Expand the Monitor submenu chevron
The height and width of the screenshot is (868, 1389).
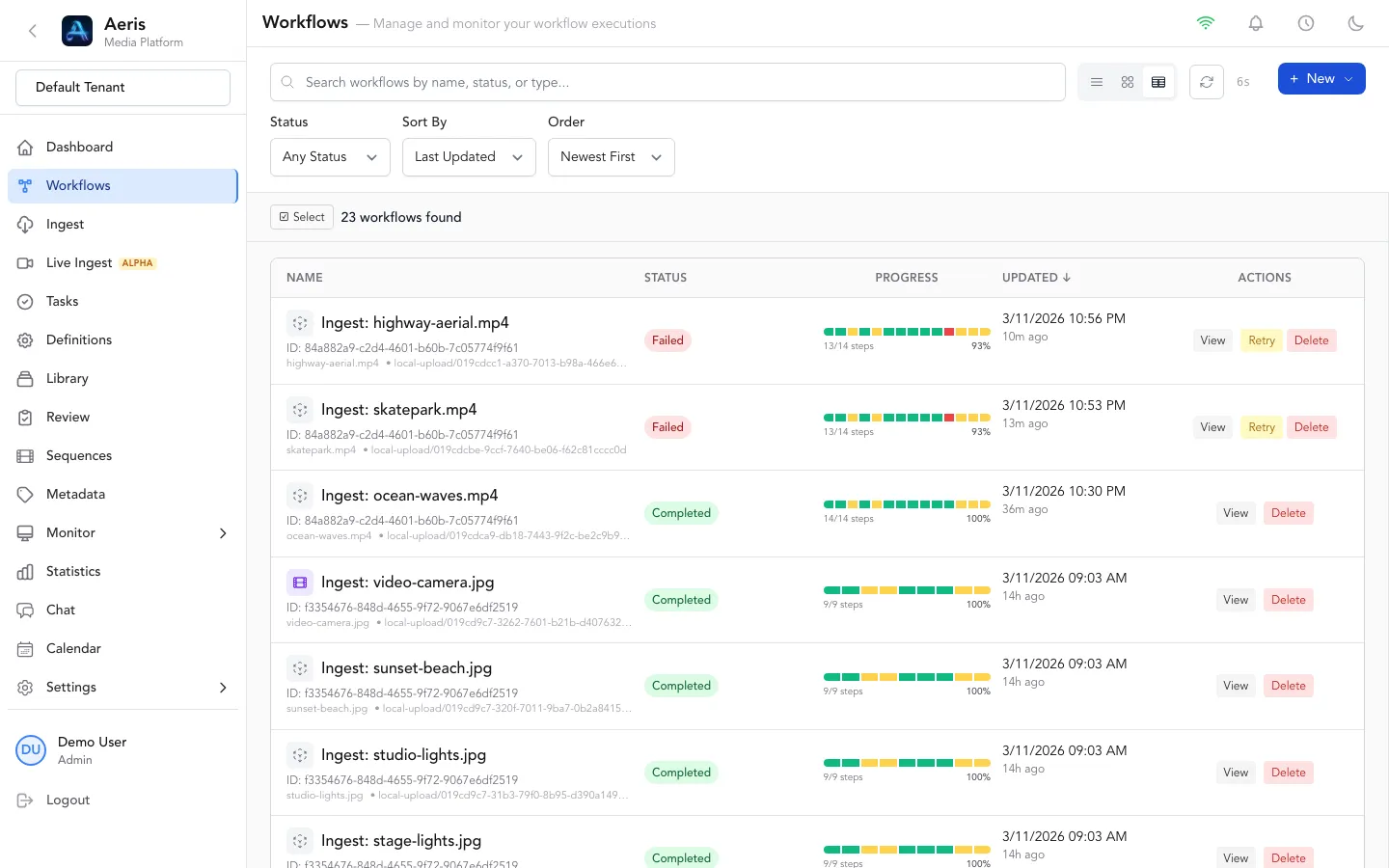click(223, 532)
